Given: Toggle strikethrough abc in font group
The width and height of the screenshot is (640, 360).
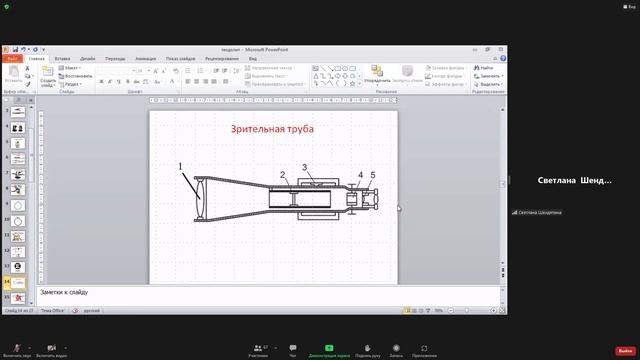Looking at the screenshot, I should 137,82.
